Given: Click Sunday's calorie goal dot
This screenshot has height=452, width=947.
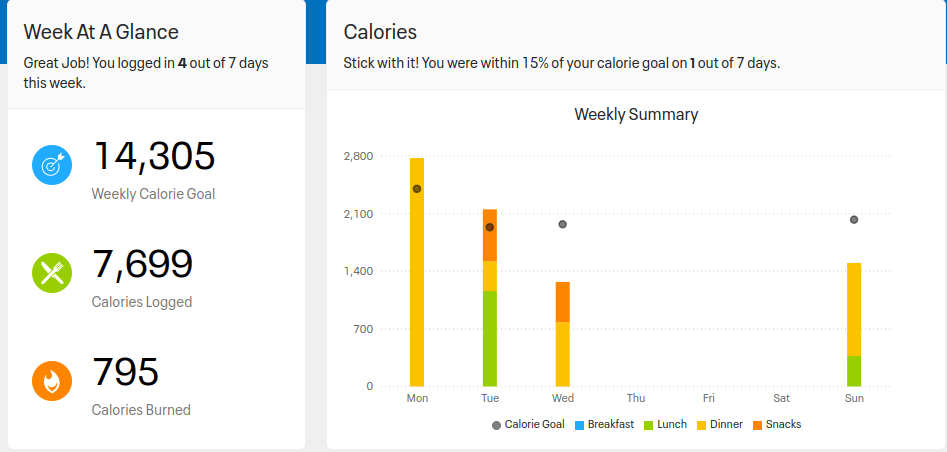Looking at the screenshot, I should click(x=854, y=220).
